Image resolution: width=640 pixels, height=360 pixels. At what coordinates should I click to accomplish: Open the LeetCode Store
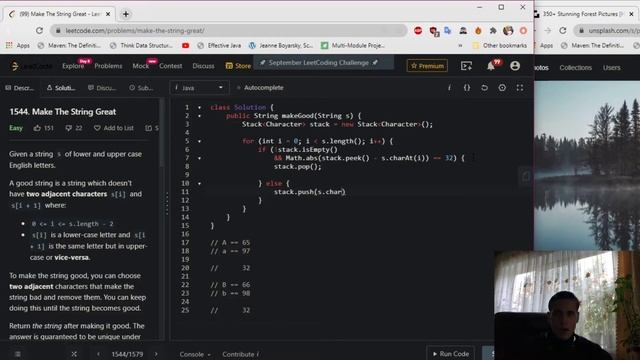click(x=238, y=66)
